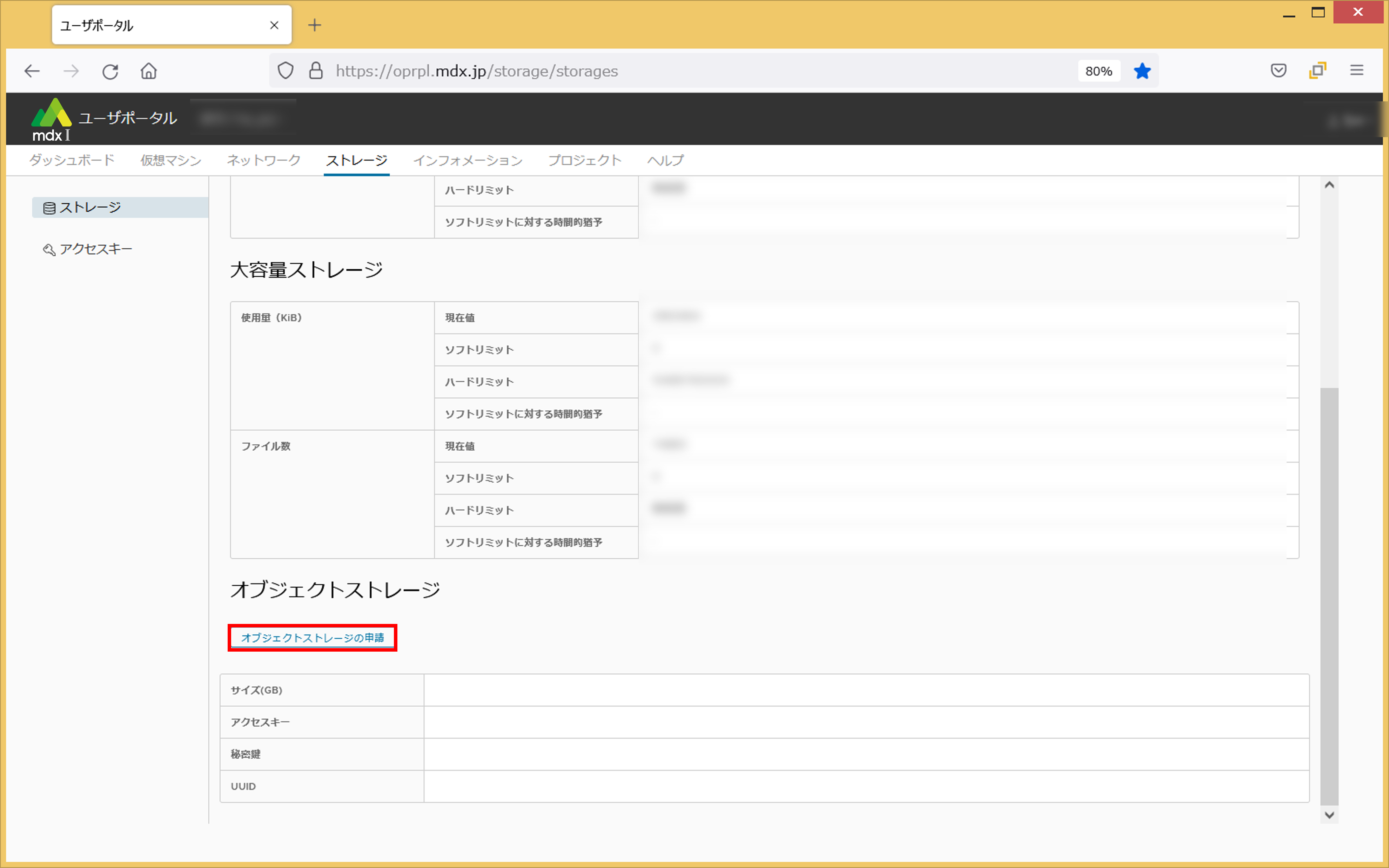Switch to the ダッシュボード tab

(72, 160)
